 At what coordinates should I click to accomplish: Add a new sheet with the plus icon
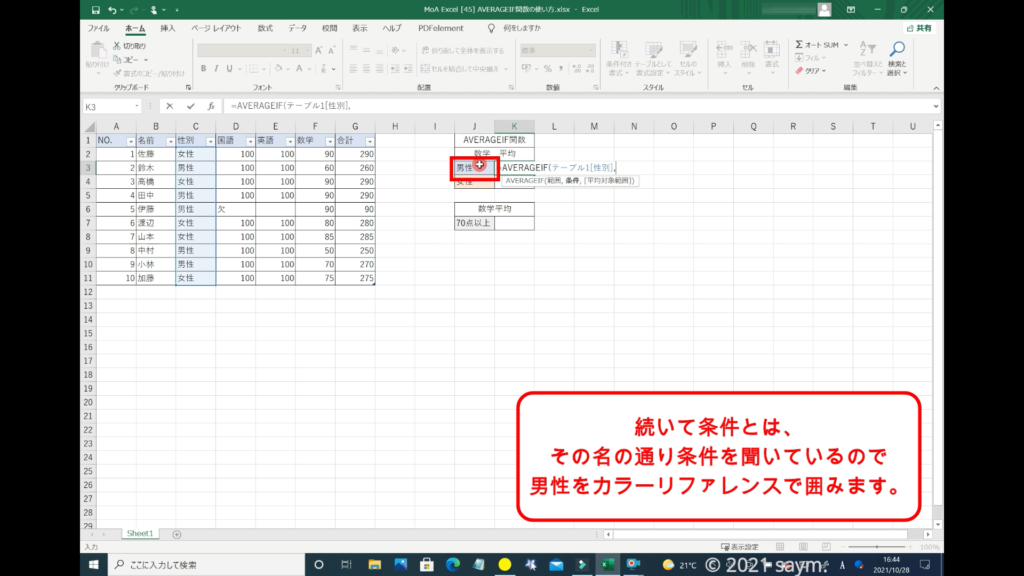177,534
